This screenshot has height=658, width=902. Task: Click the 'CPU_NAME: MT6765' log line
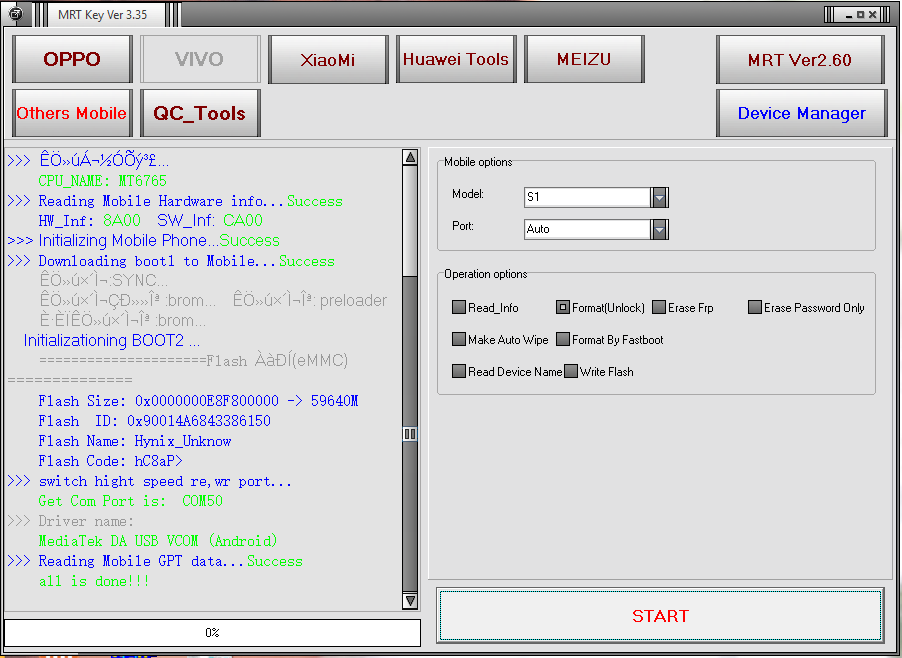click(x=102, y=181)
